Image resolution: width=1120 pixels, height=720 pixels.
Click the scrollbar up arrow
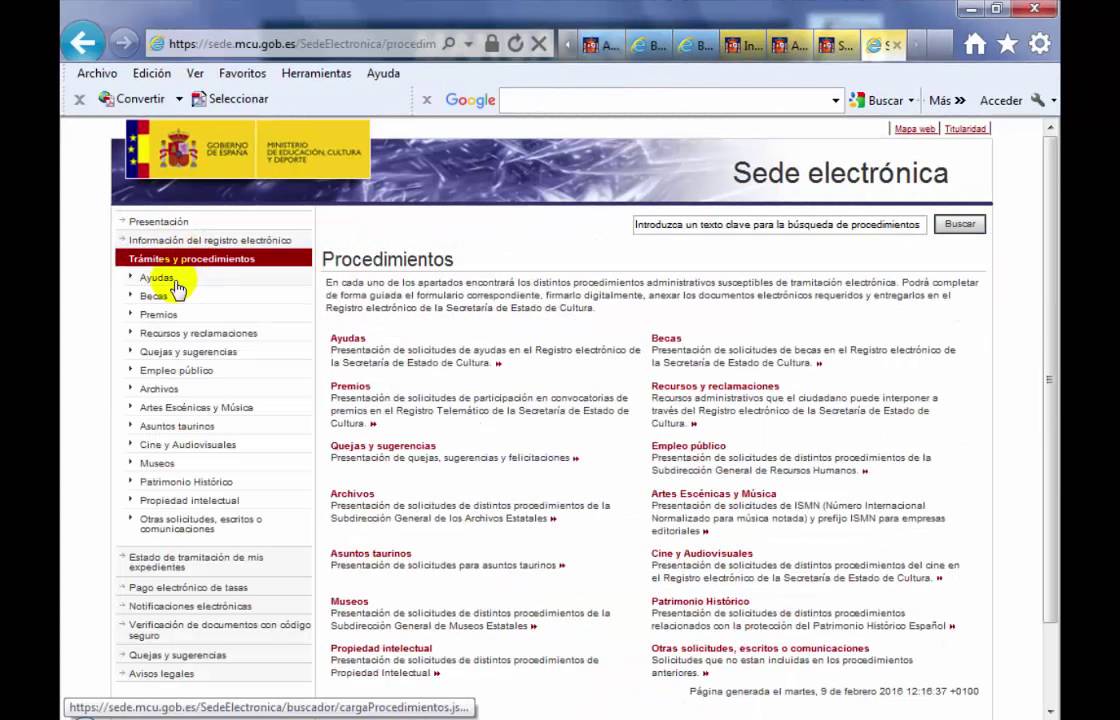coord(1049,128)
